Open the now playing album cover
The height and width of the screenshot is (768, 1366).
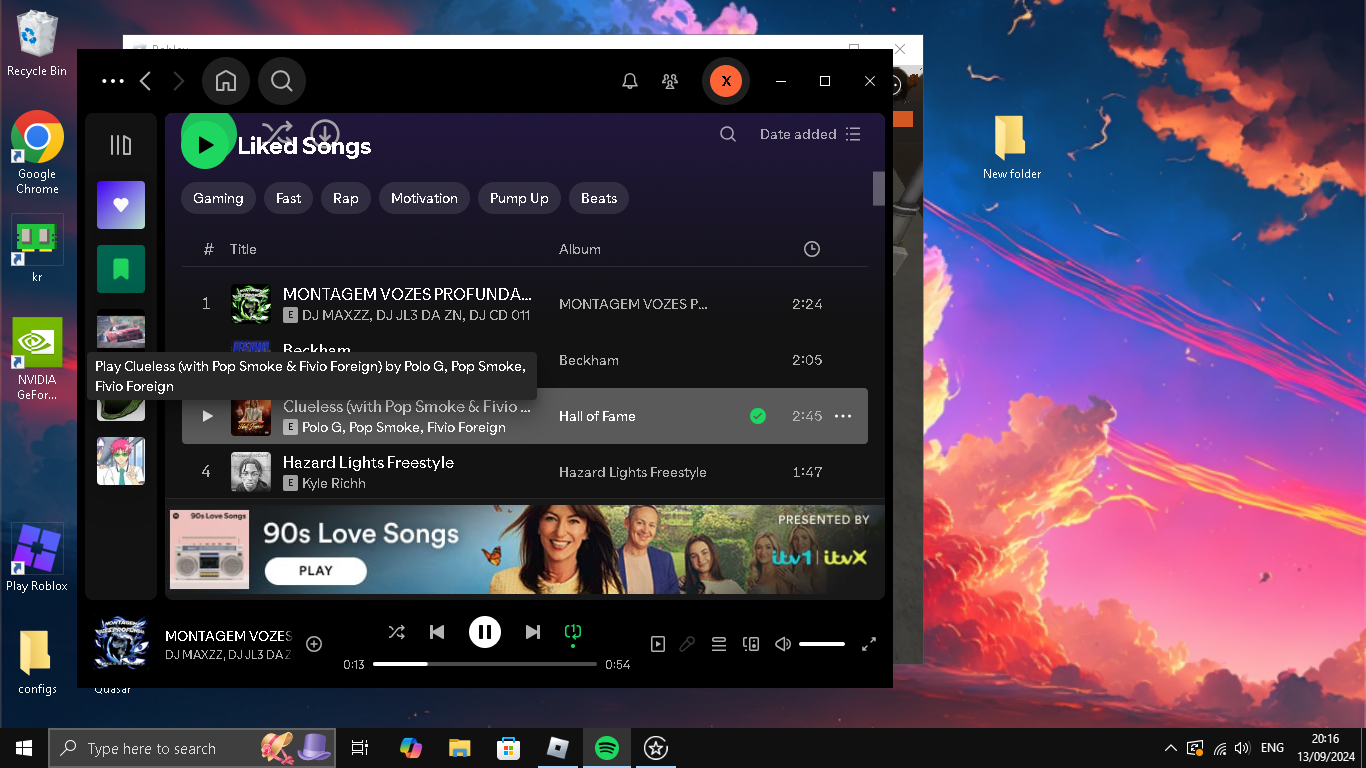[x=121, y=642]
